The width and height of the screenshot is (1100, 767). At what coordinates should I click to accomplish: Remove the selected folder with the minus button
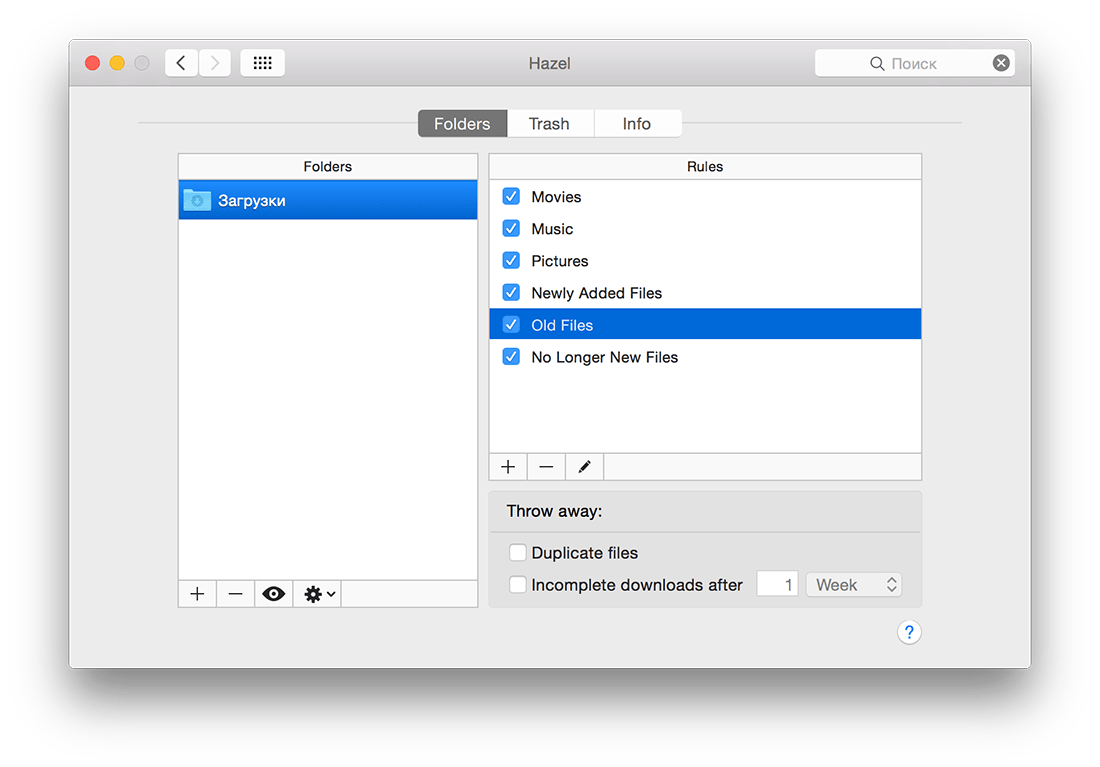coord(236,594)
